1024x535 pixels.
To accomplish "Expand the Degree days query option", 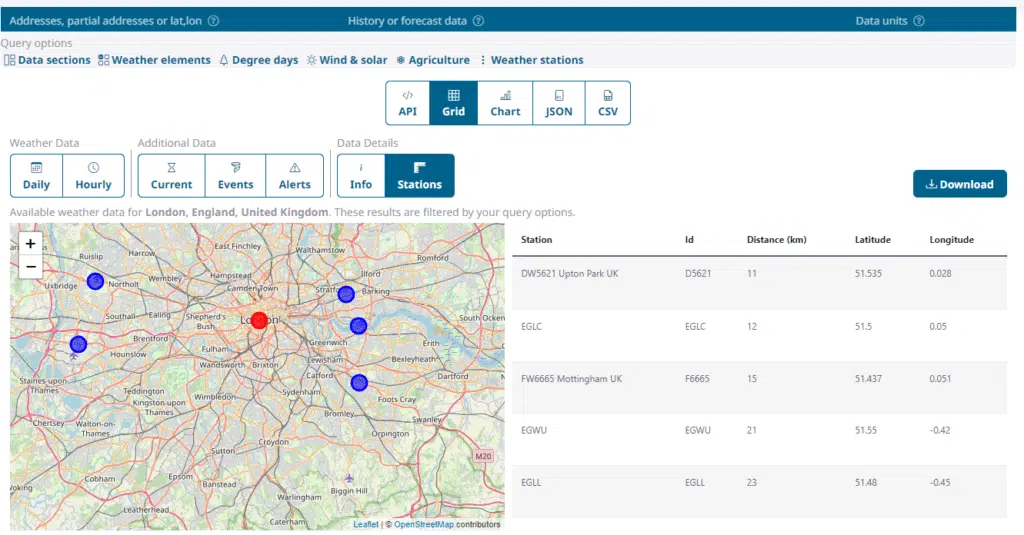I will pyautogui.click(x=258, y=60).
